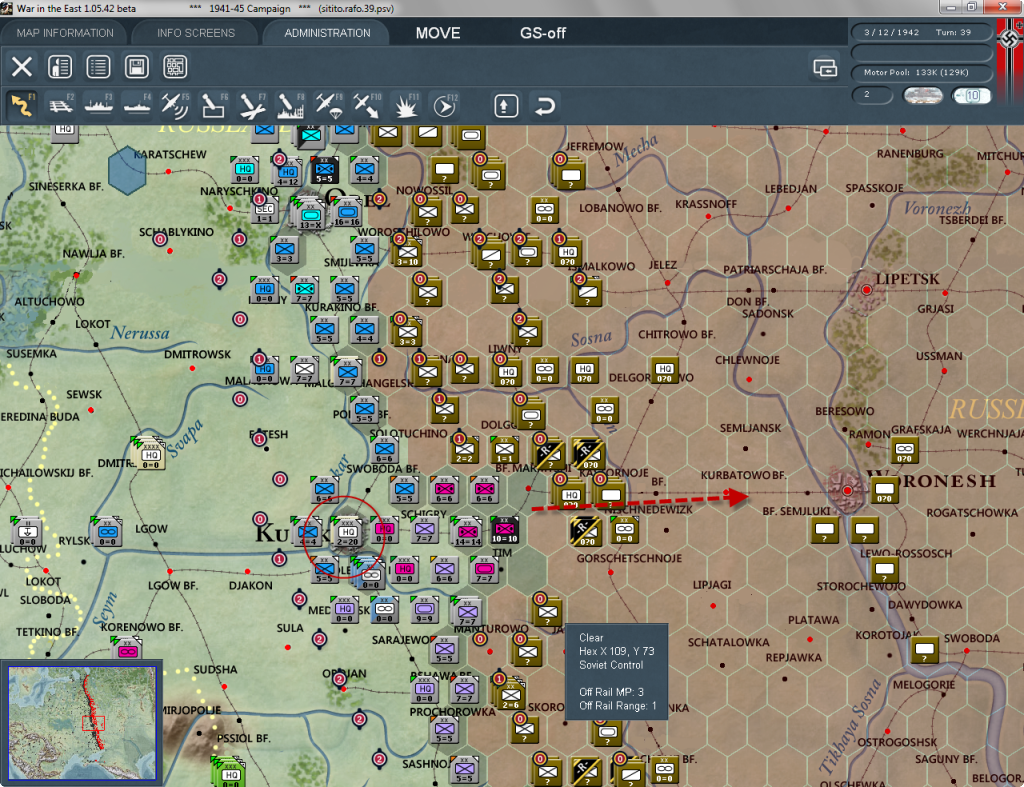This screenshot has width=1024, height=787.
Task: Click the F12 end turn icon
Action: tap(444, 105)
